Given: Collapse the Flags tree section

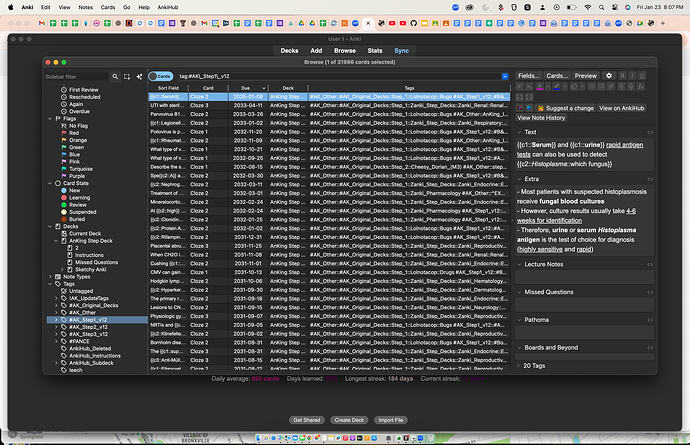Looking at the screenshot, I should (50, 119).
